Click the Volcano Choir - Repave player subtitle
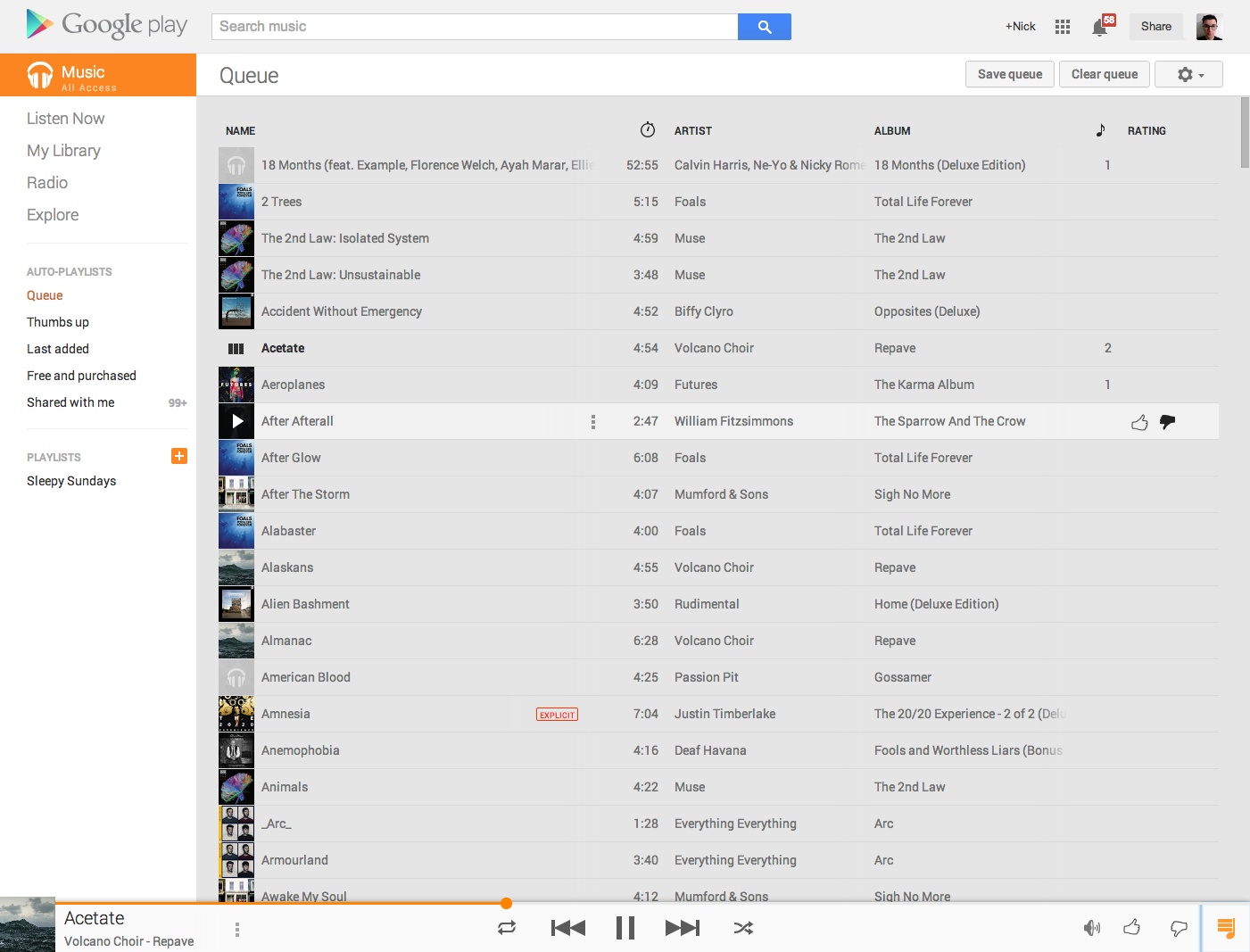The height and width of the screenshot is (952, 1250). tap(128, 941)
